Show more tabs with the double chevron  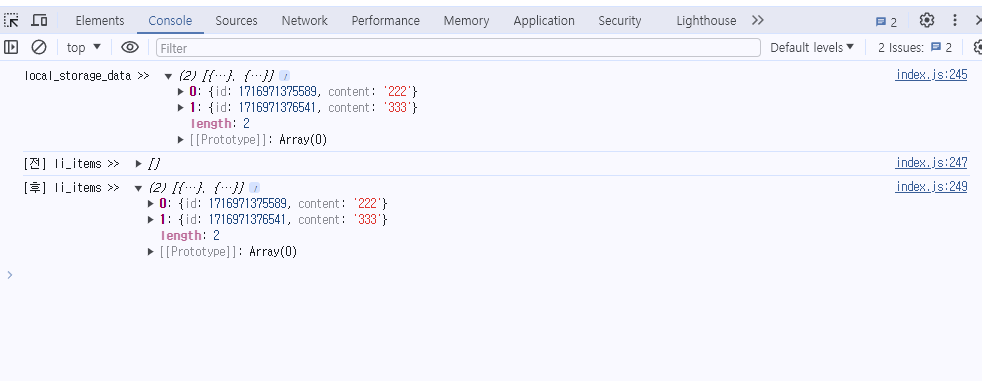(758, 20)
